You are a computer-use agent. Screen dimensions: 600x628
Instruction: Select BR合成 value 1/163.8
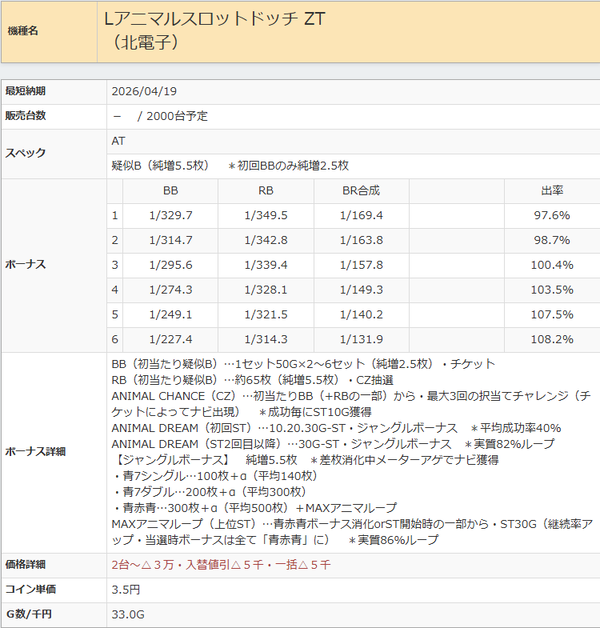click(361, 240)
